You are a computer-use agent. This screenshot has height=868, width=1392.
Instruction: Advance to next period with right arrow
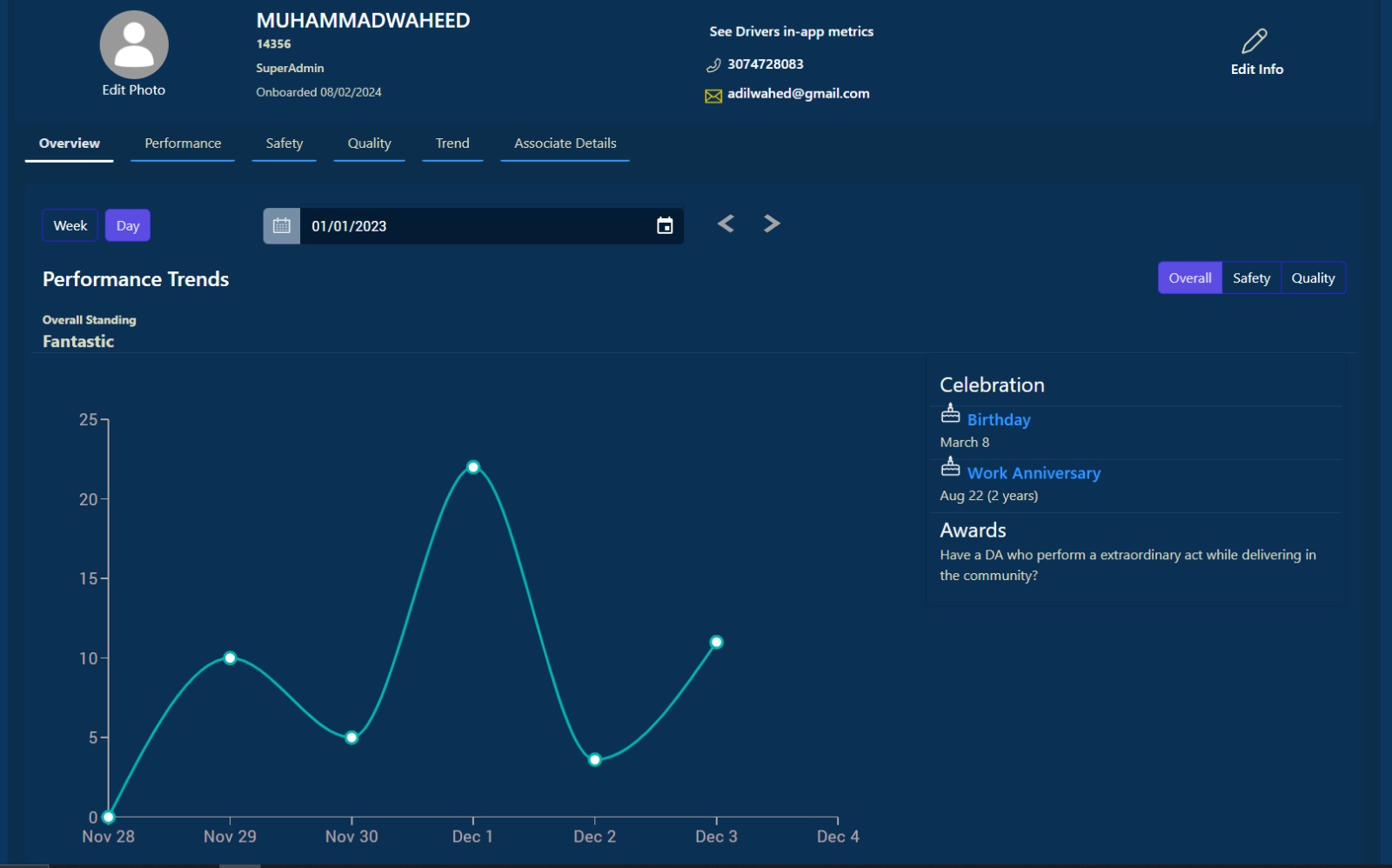click(772, 224)
